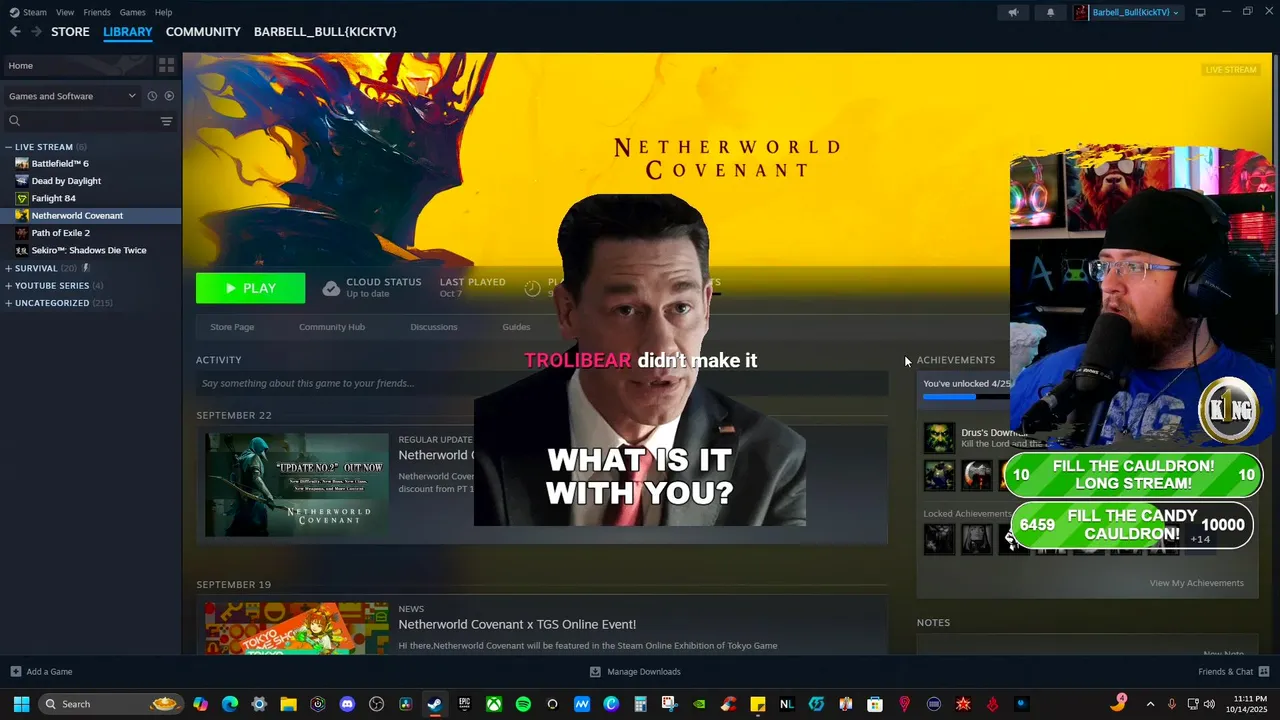Open the Store Page link
1280x720 pixels.
(232, 327)
